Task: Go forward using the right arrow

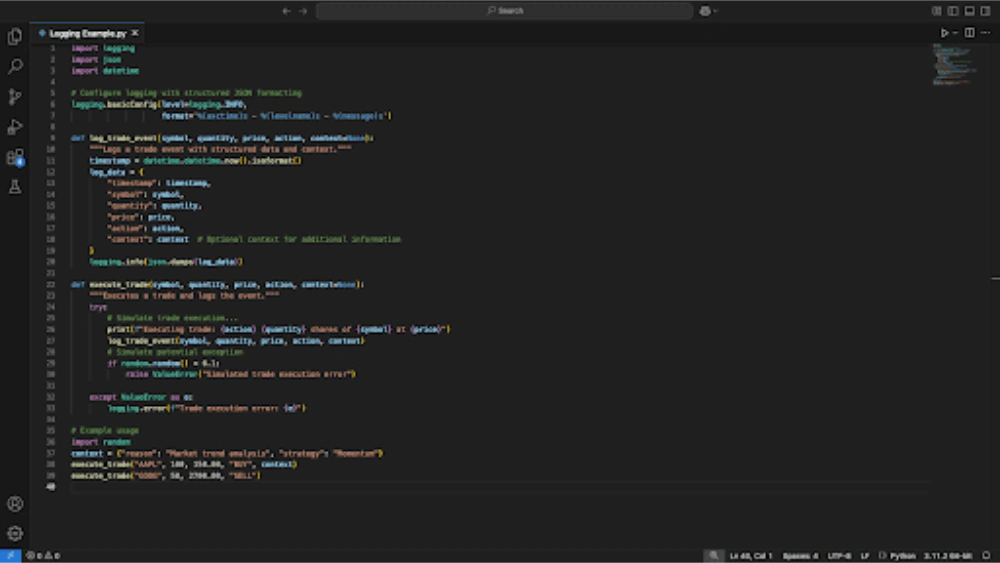Action: coord(303,11)
